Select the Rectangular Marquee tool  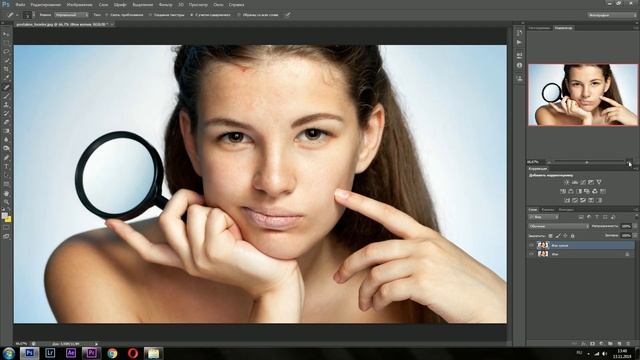coord(6,43)
